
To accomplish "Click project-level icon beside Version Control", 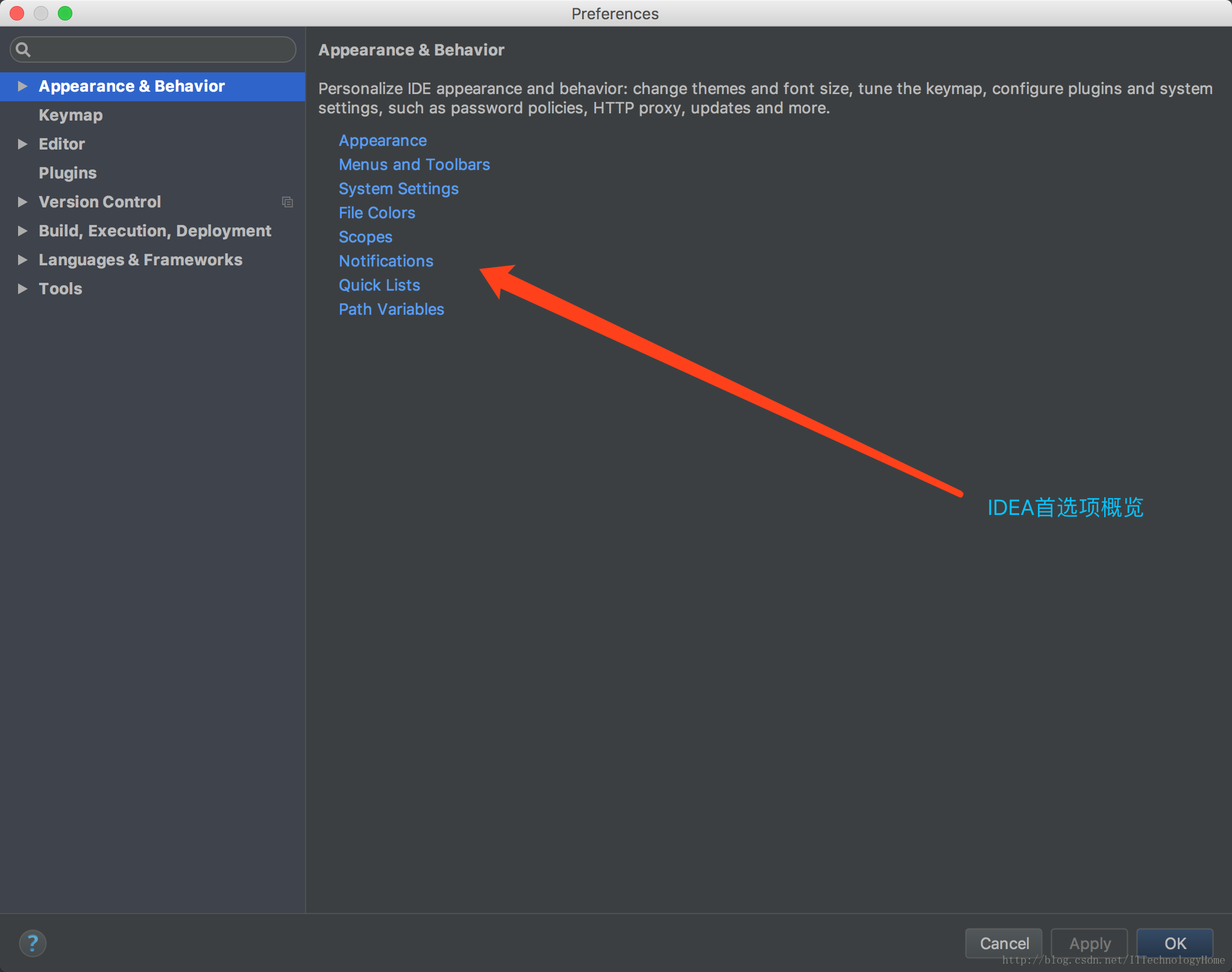I will [288, 202].
